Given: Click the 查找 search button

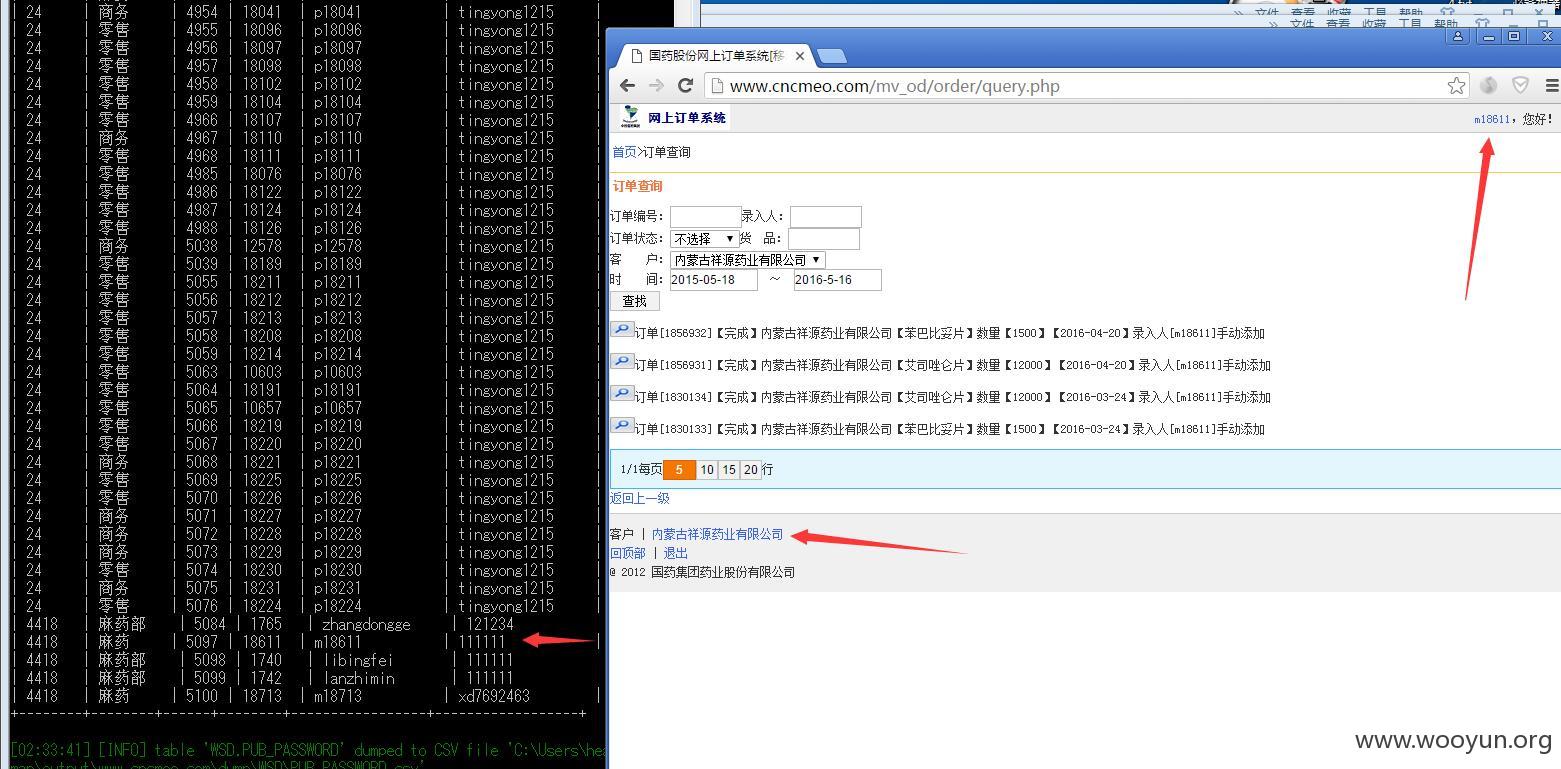Looking at the screenshot, I should (x=634, y=301).
